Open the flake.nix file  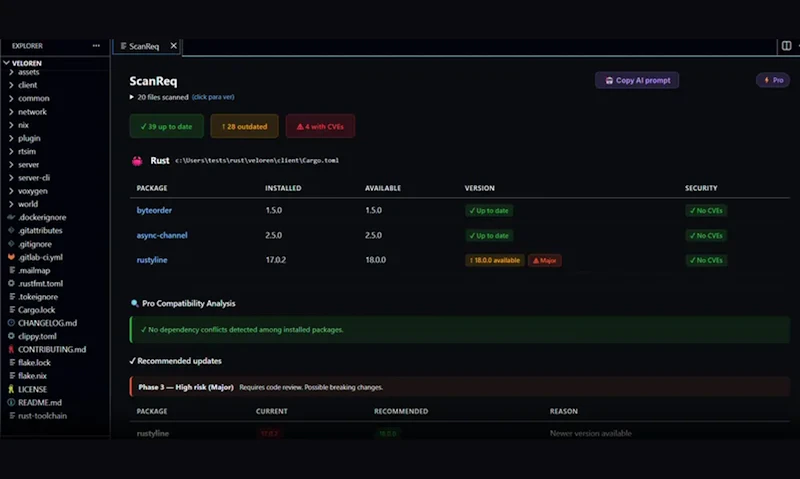click(x=32, y=376)
